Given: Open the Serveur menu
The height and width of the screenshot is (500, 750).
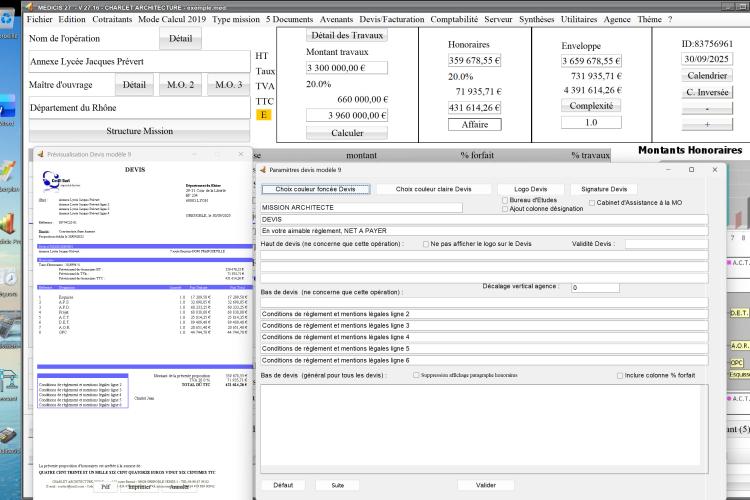Looking at the screenshot, I should pos(498,19).
